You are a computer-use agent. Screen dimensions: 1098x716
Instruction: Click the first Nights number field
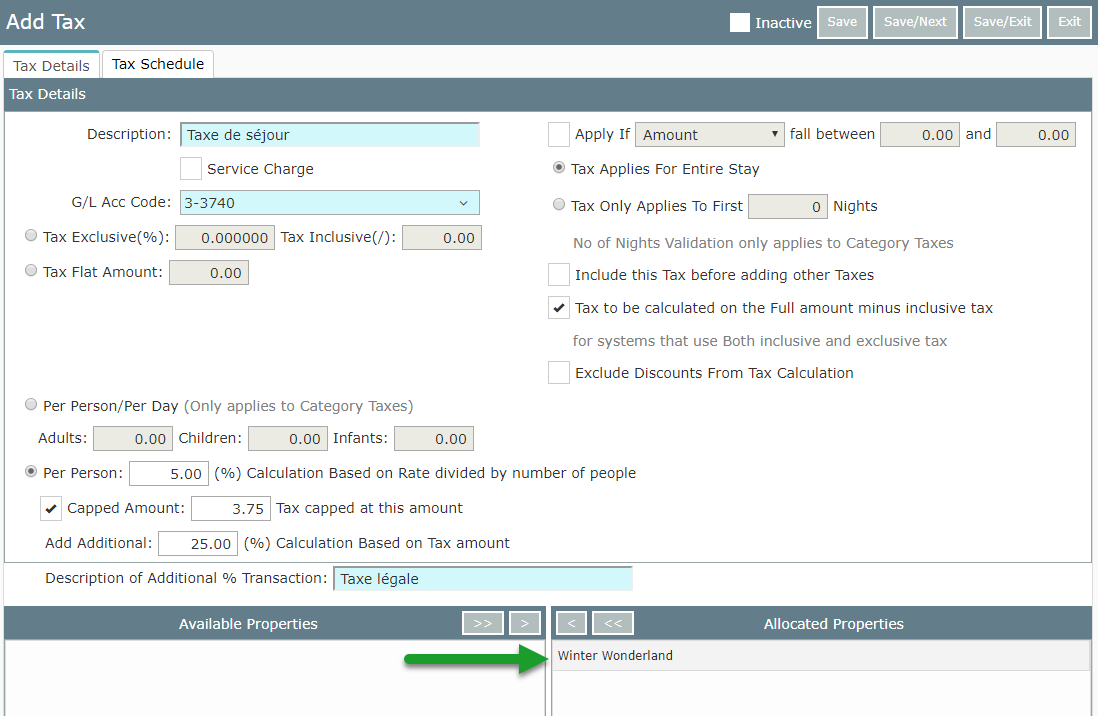[788, 207]
